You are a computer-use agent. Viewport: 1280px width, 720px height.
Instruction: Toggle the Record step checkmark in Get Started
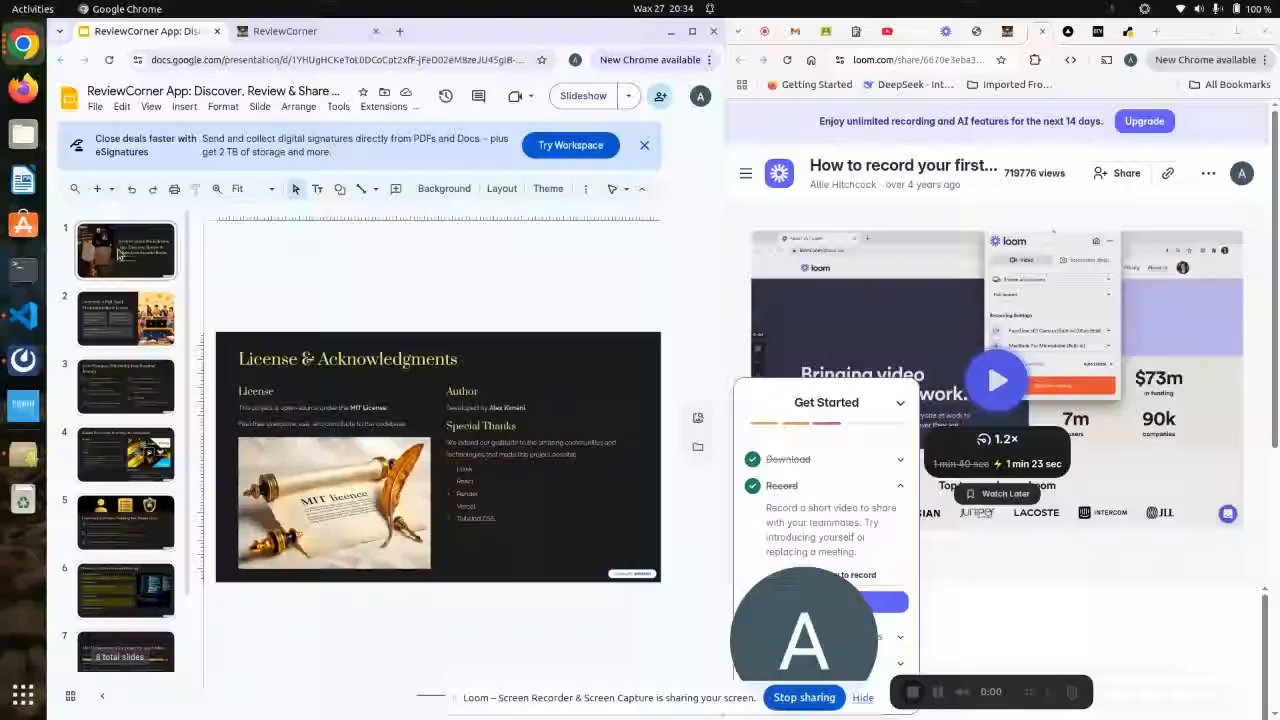click(x=752, y=486)
